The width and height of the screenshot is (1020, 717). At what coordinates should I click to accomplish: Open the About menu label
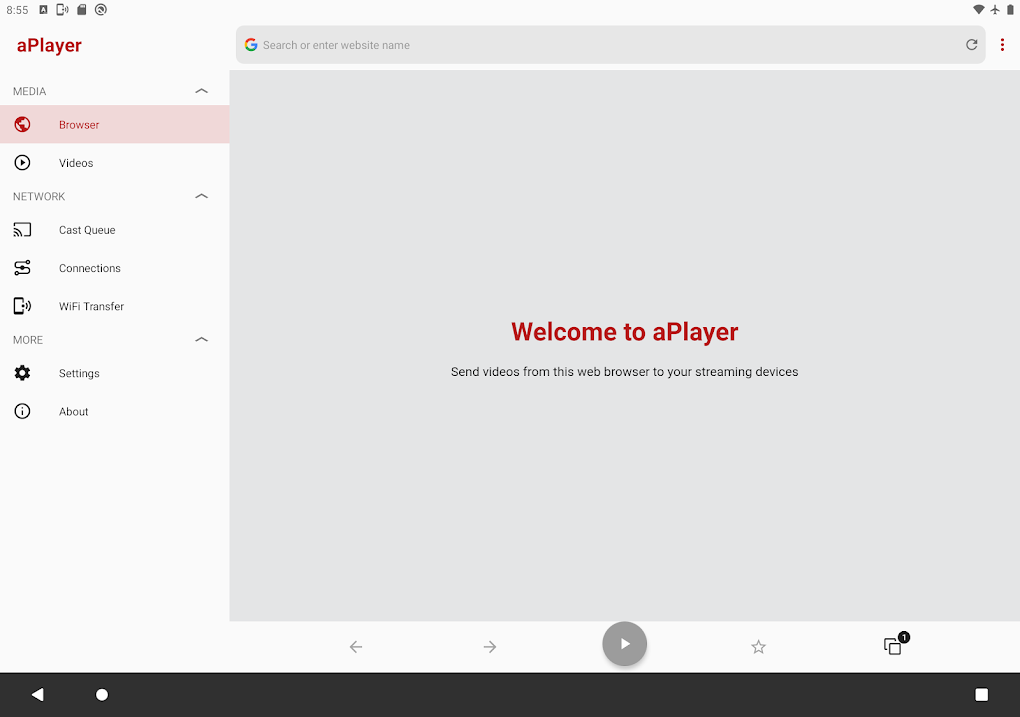pyautogui.click(x=74, y=412)
